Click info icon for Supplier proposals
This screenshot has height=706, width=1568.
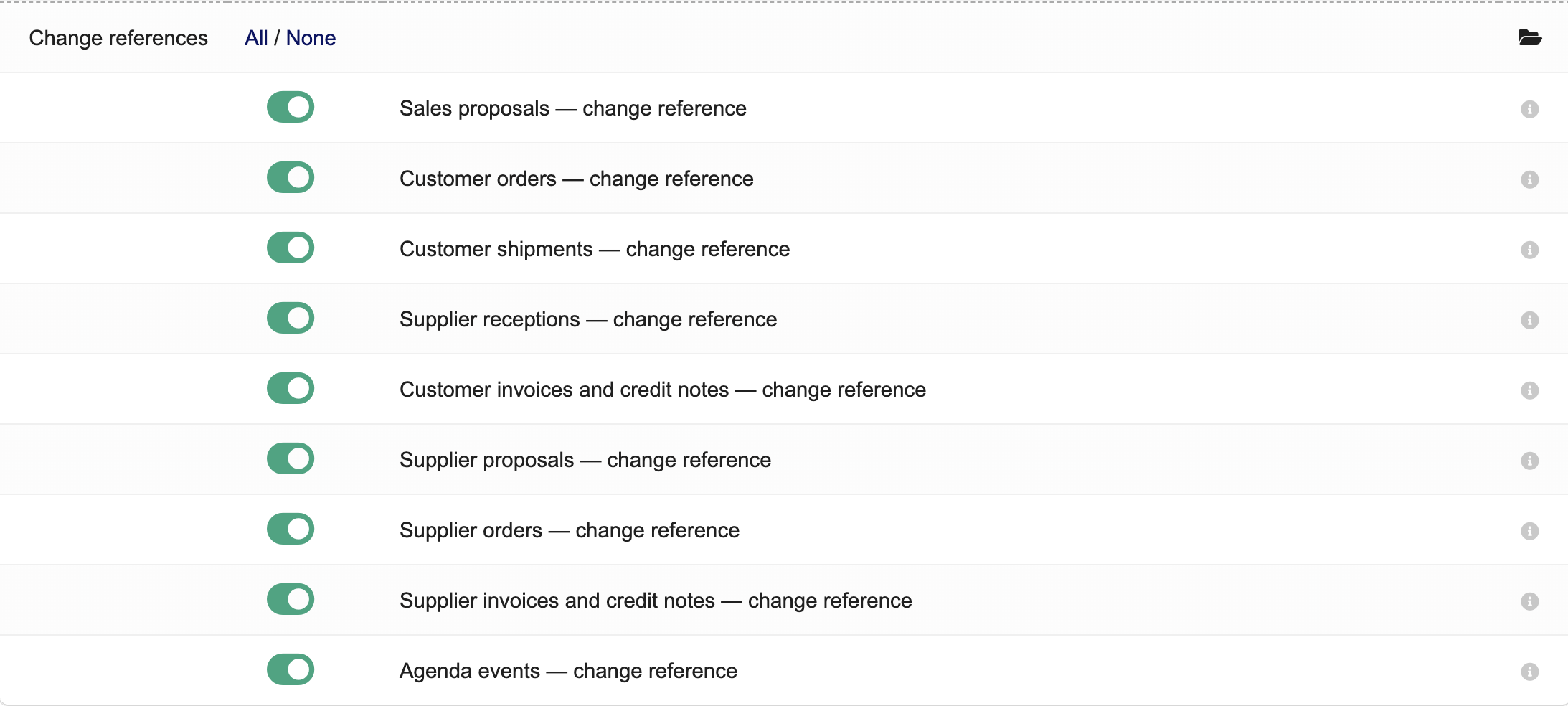(x=1529, y=461)
